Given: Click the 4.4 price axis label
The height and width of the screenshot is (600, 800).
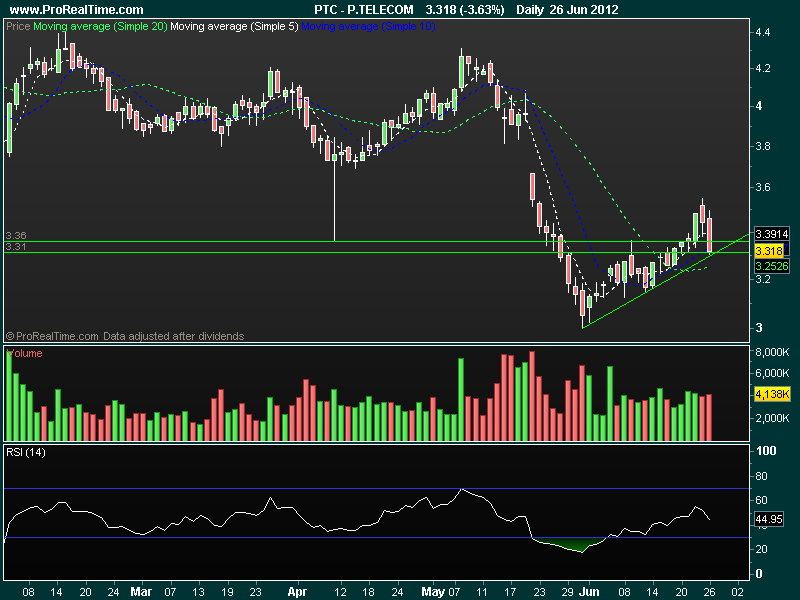Looking at the screenshot, I should click(x=763, y=32).
